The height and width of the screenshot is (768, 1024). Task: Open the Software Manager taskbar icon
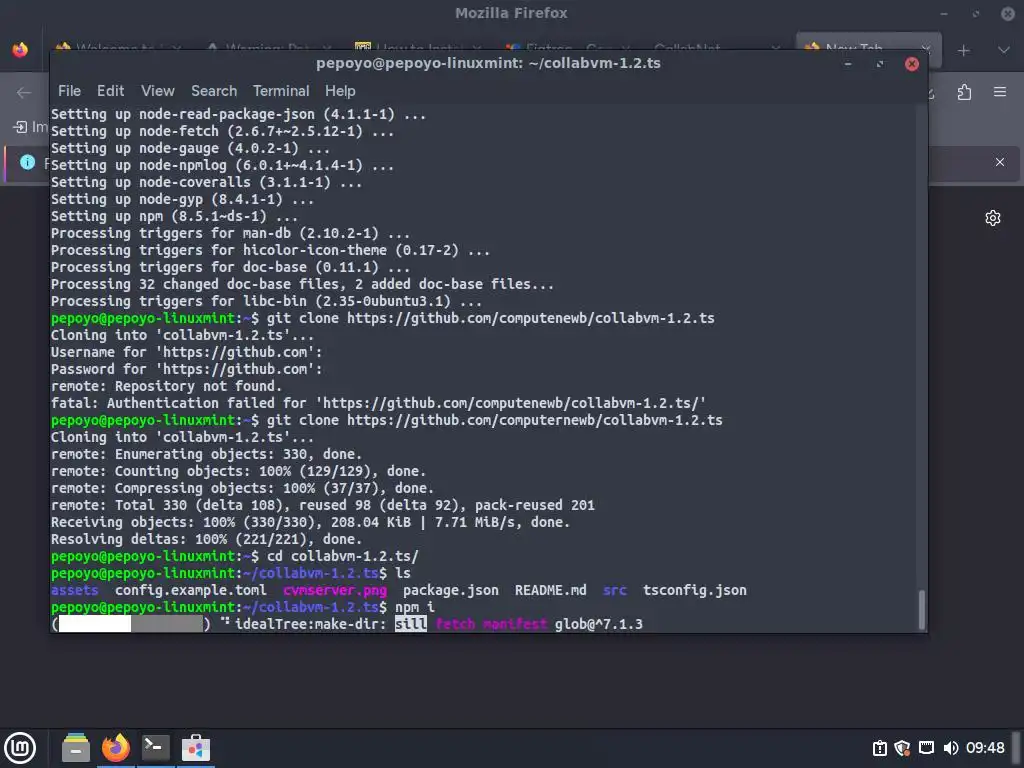point(195,748)
